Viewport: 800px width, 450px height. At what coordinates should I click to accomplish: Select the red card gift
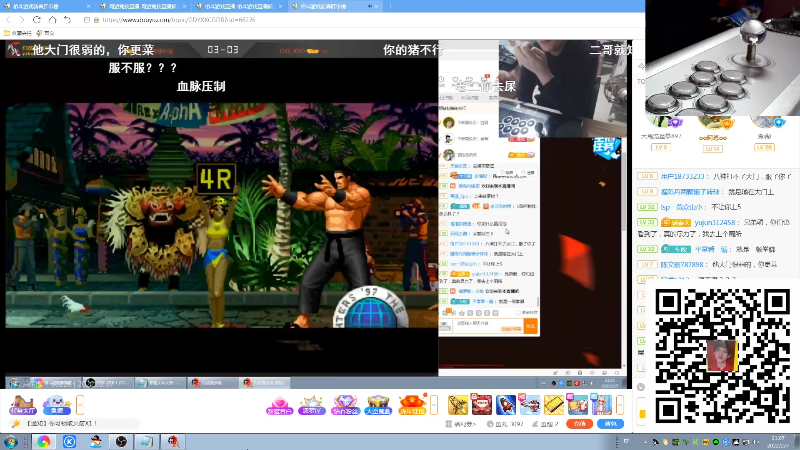[x=481, y=405]
